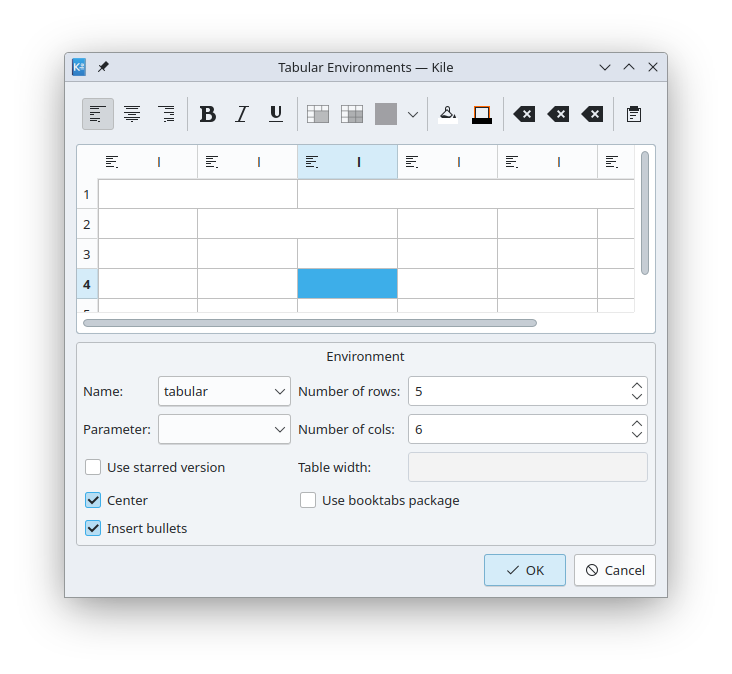Uncheck the Center checkbox
This screenshot has height=674, width=732.
coord(94,500)
